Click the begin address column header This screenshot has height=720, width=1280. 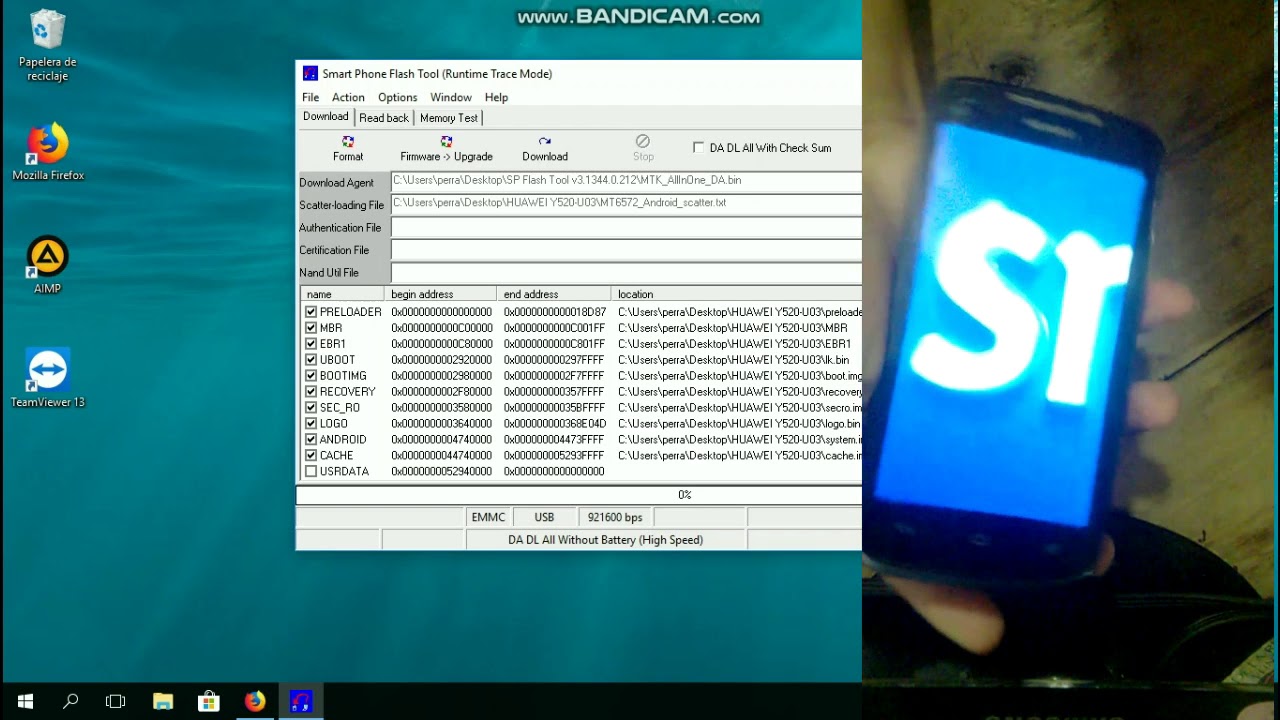(440, 294)
